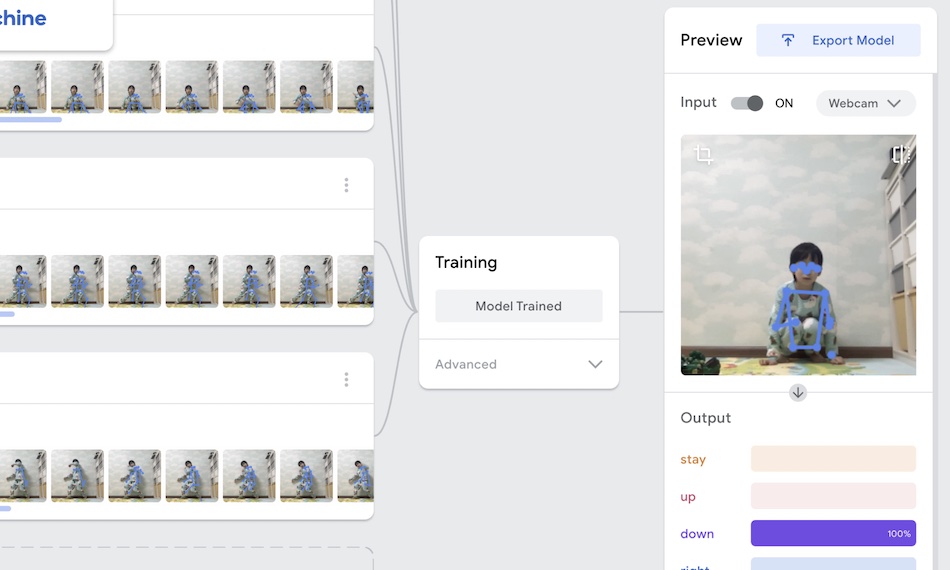Click the upload arrow icon in Export Model
Screen dimensions: 950x570
coord(787,41)
